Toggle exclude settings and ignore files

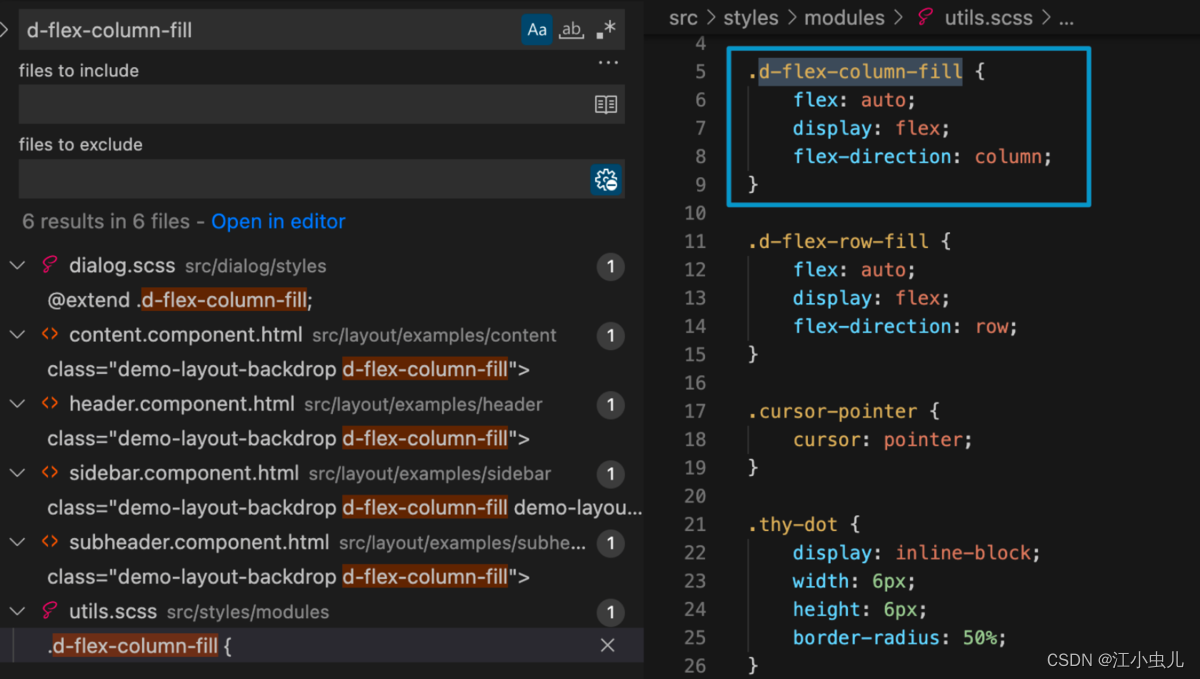[606, 179]
